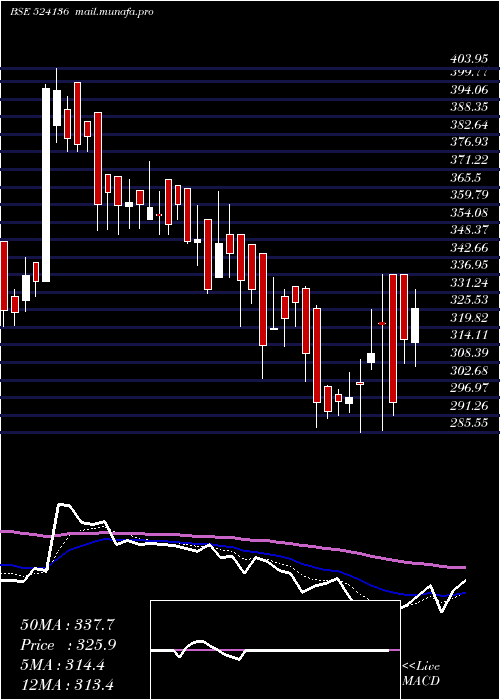
Task: Click the 285.55 price axis label
Action: (x=468, y=423)
